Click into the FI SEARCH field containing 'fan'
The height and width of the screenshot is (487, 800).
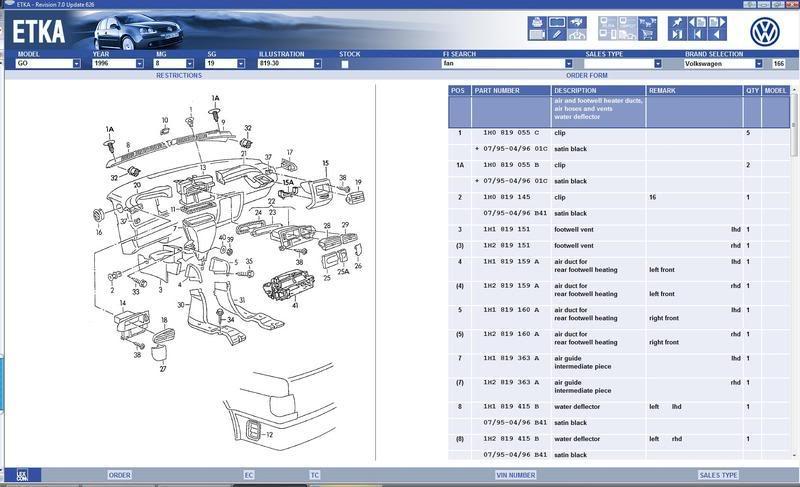click(x=503, y=64)
